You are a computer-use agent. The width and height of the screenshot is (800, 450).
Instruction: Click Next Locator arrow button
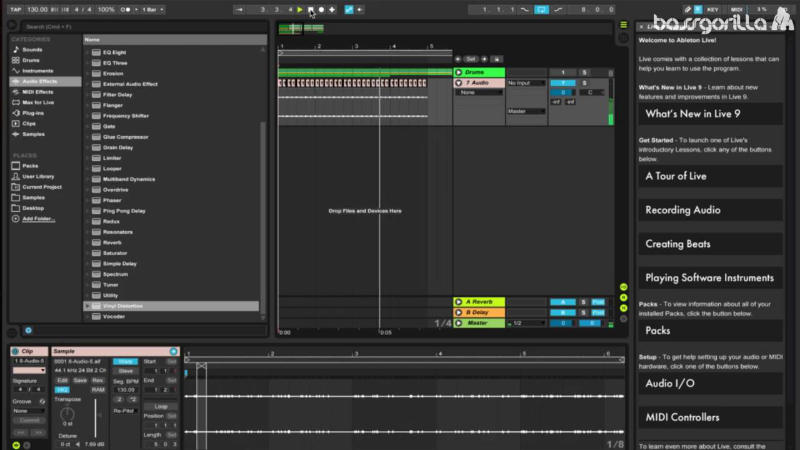(484, 59)
